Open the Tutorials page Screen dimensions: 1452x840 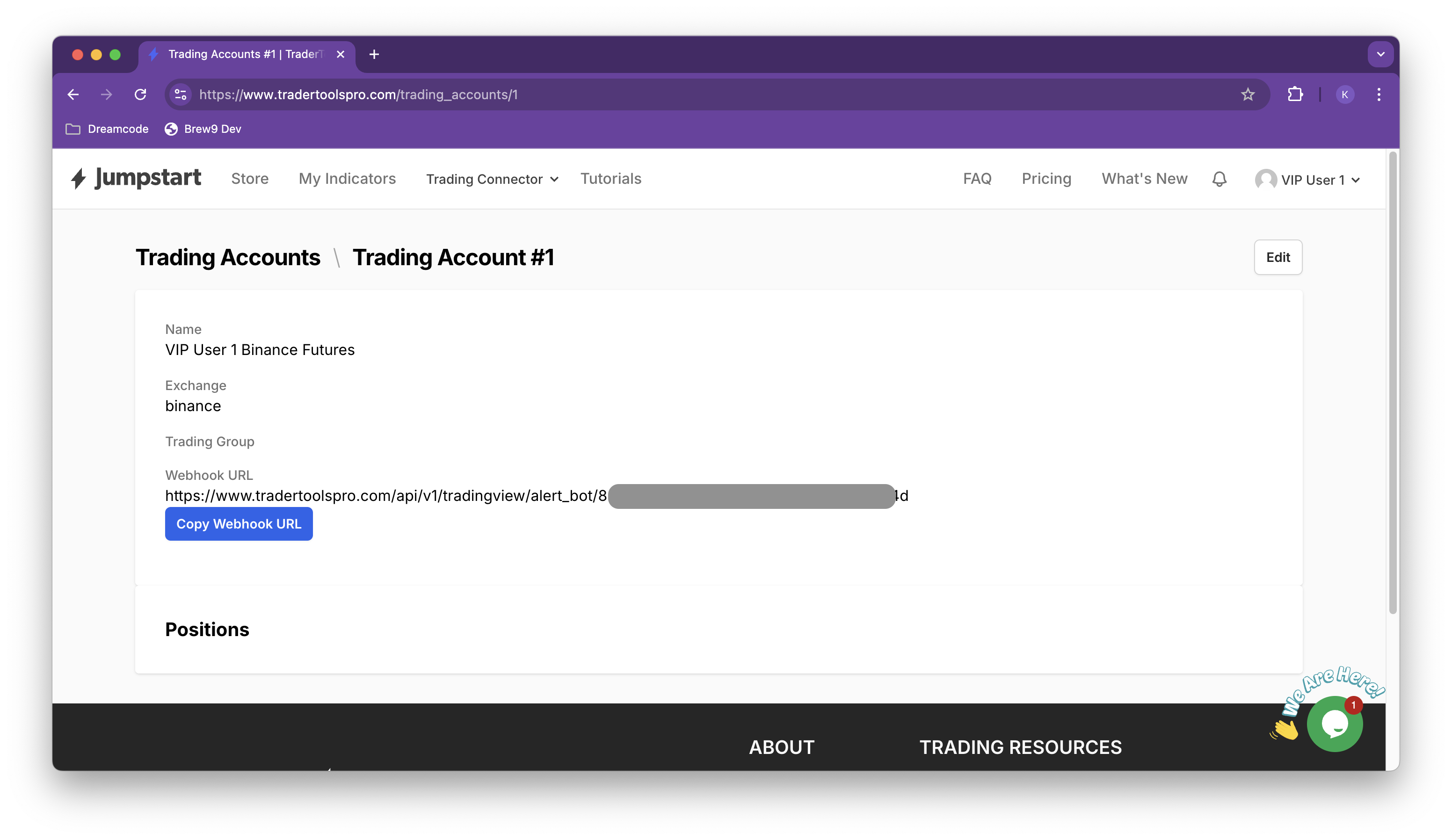tap(610, 179)
